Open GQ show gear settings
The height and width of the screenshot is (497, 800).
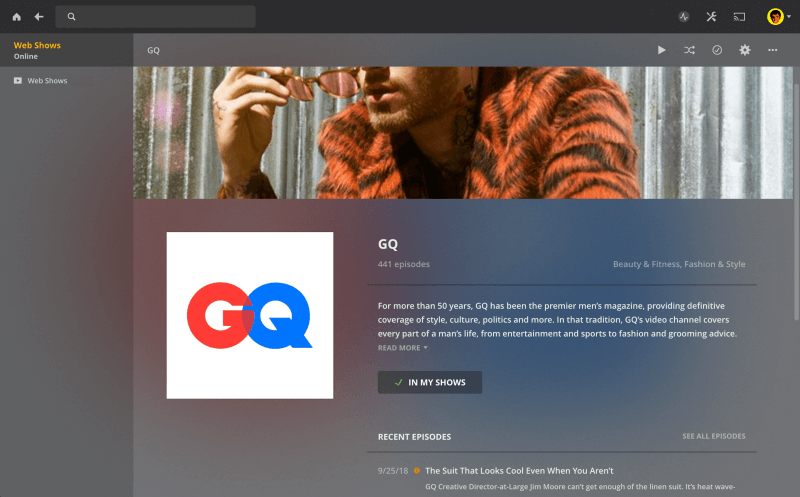745,50
